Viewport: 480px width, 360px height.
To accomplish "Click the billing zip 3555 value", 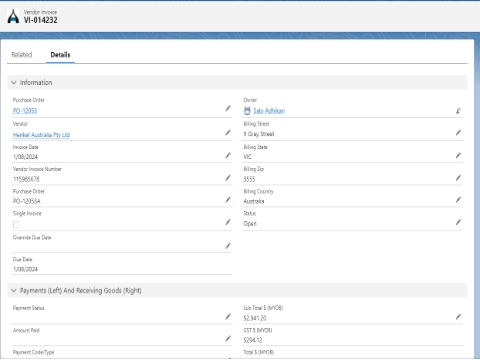I will click(249, 179).
